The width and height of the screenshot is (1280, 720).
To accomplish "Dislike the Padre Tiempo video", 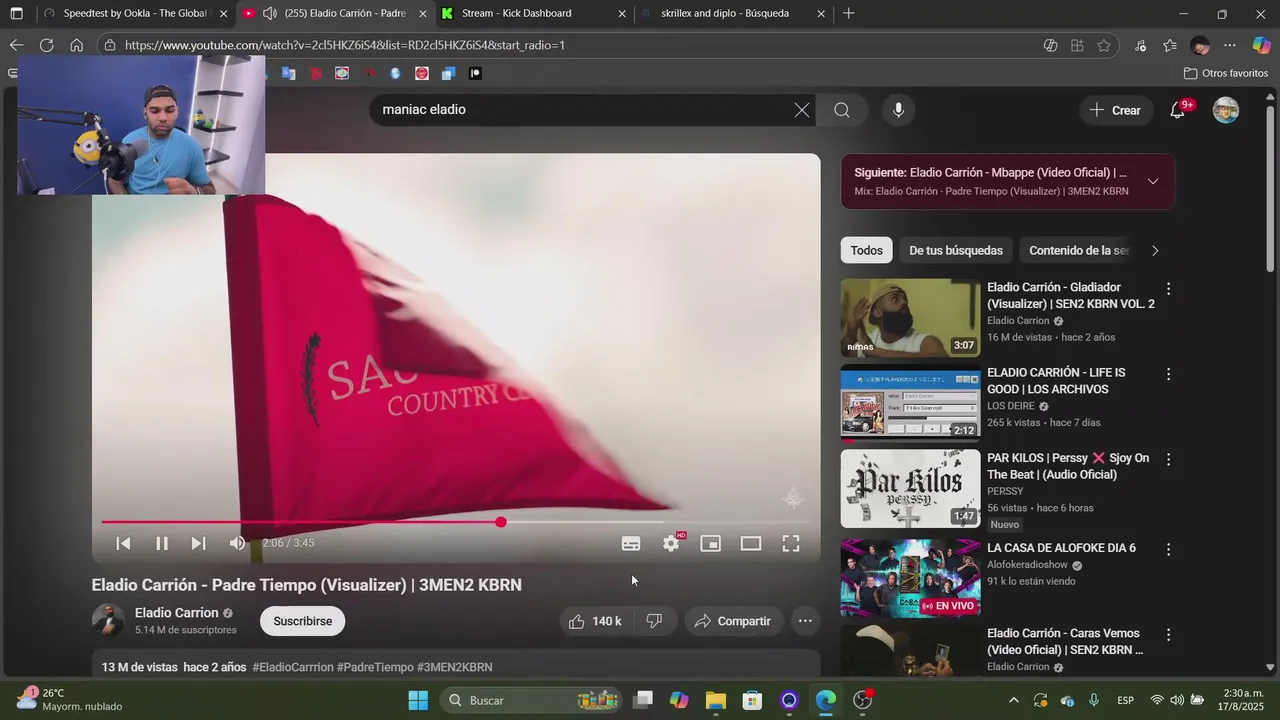I will [x=655, y=621].
